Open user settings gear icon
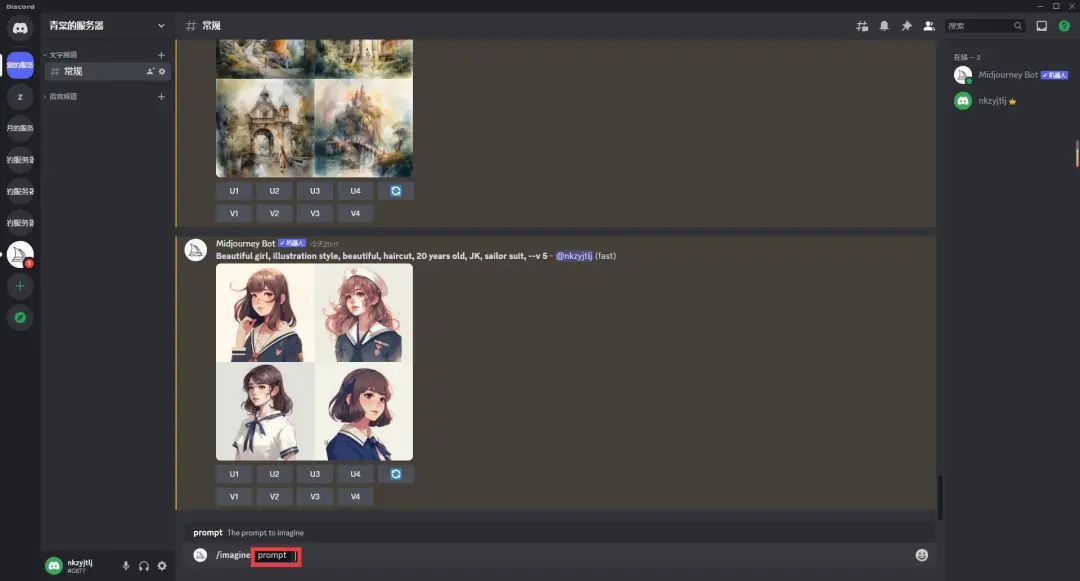This screenshot has width=1080, height=581. point(162,566)
